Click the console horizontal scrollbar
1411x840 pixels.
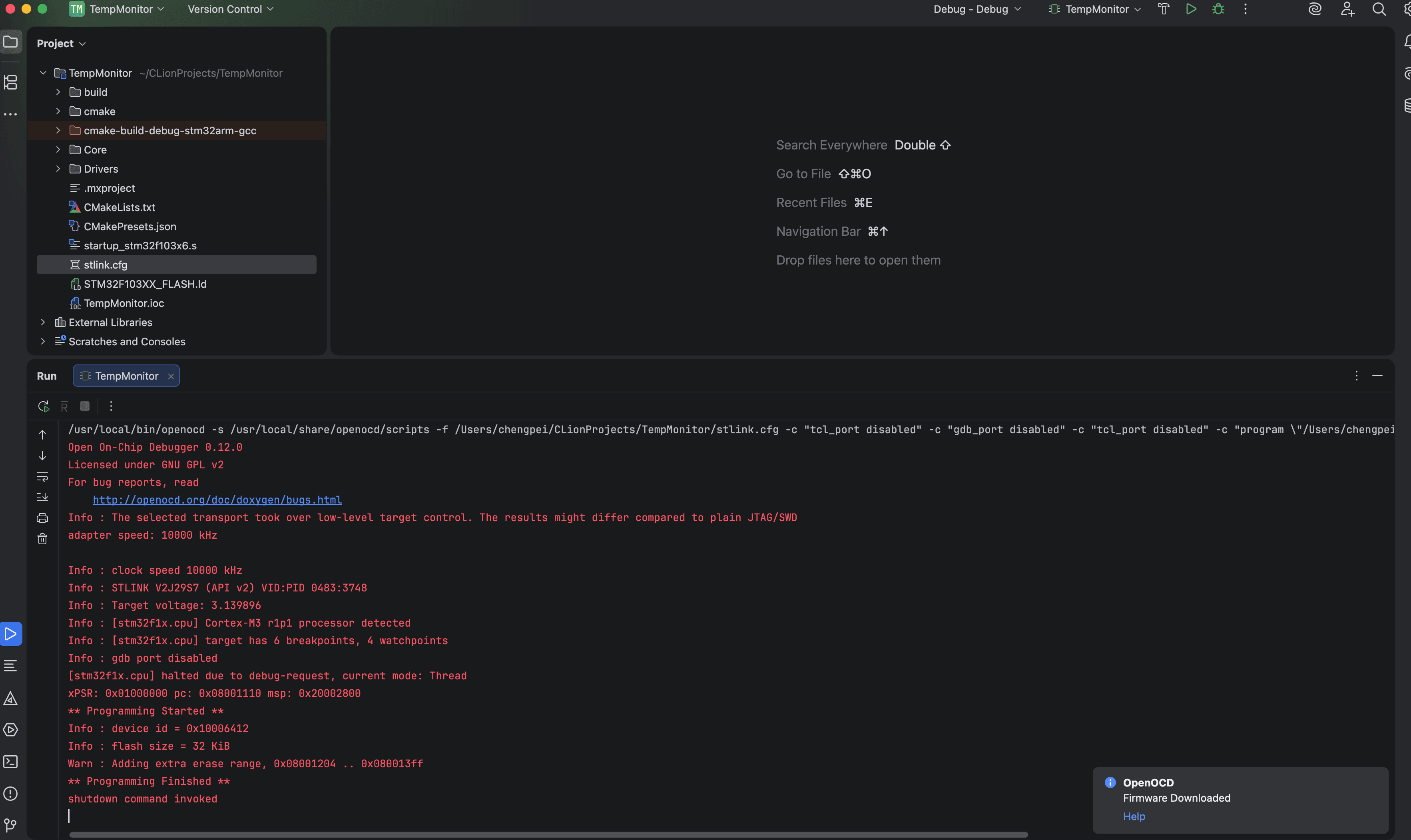tap(548, 834)
